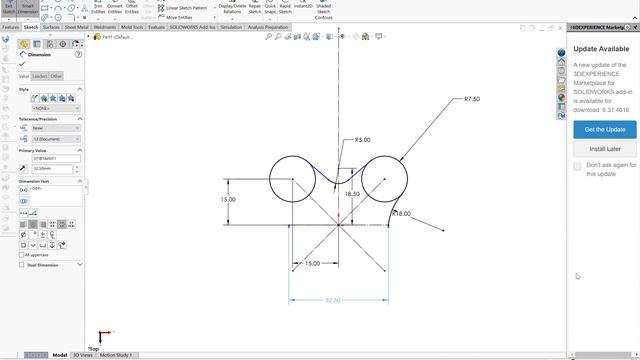Check Don't ask again for this update

tap(577, 166)
